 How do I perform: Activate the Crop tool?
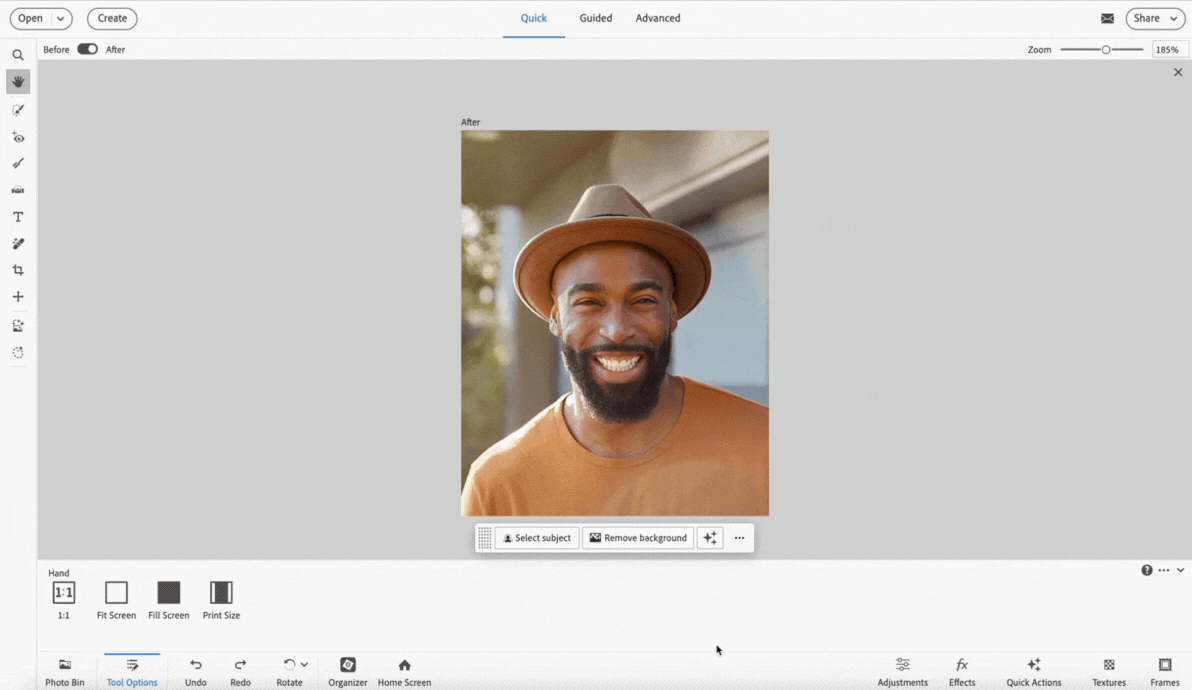(x=18, y=270)
